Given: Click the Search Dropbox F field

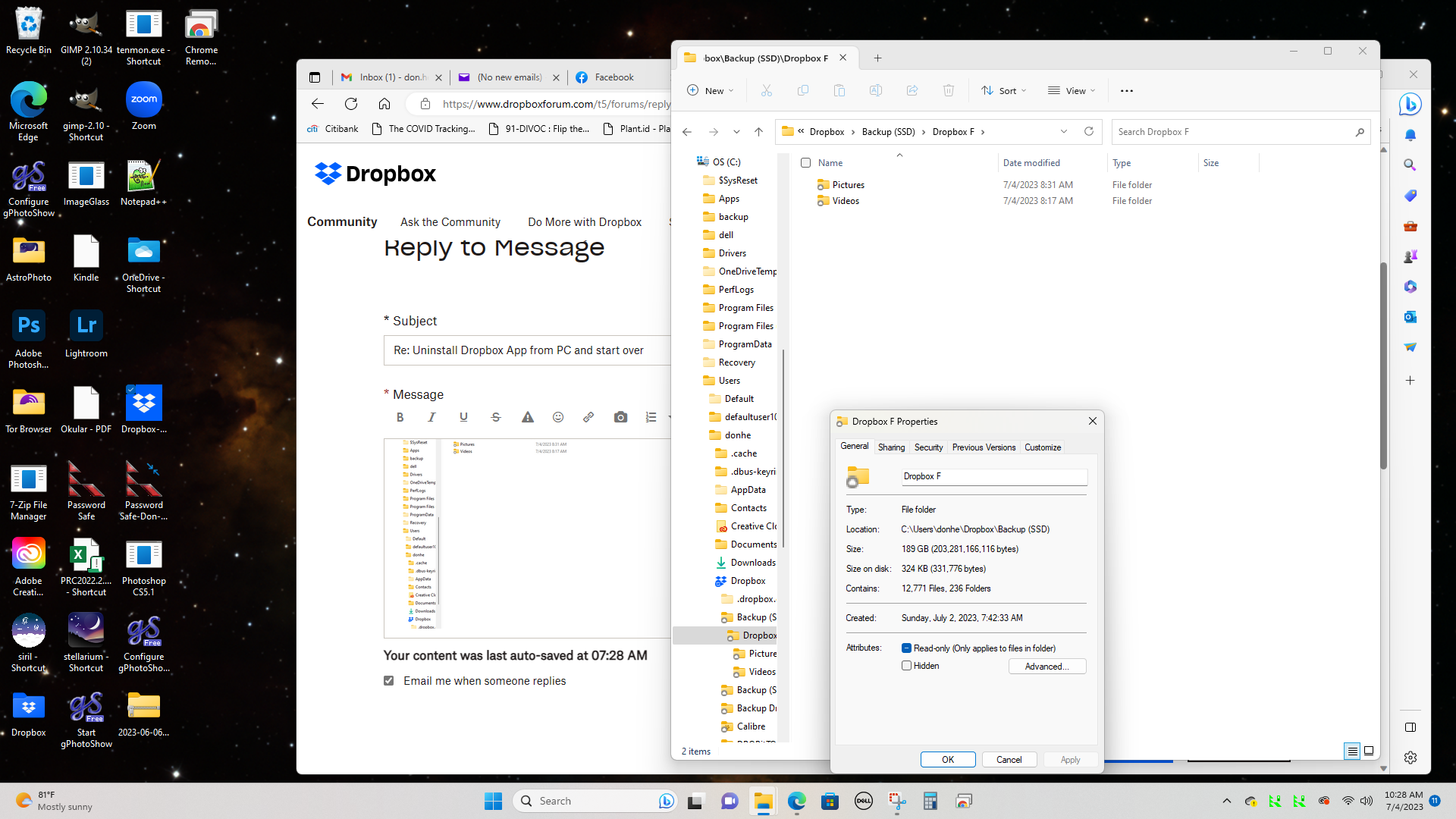Looking at the screenshot, I should (1241, 132).
